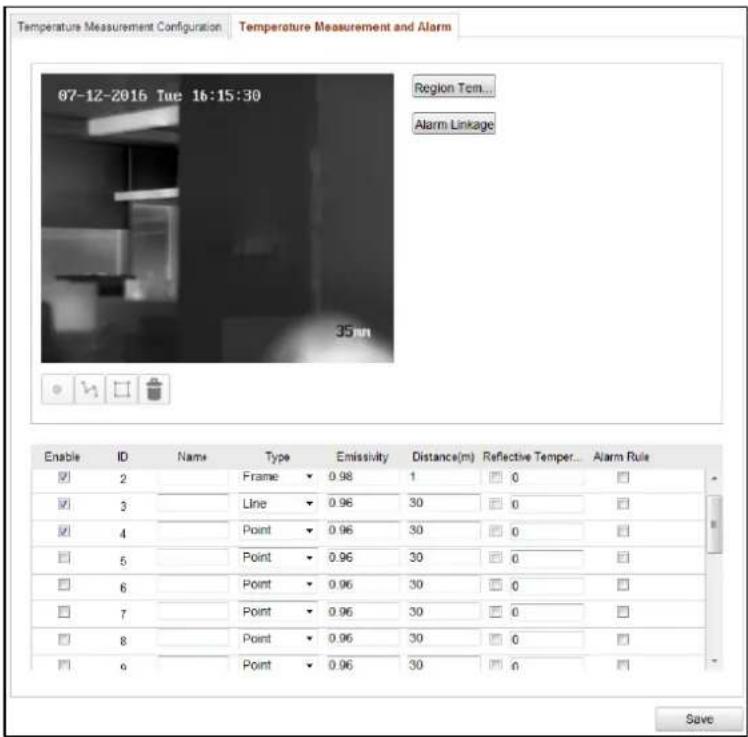This screenshot has width=748, height=737.
Task: Check Enable checkbox for ID 5
Action: click(x=64, y=557)
